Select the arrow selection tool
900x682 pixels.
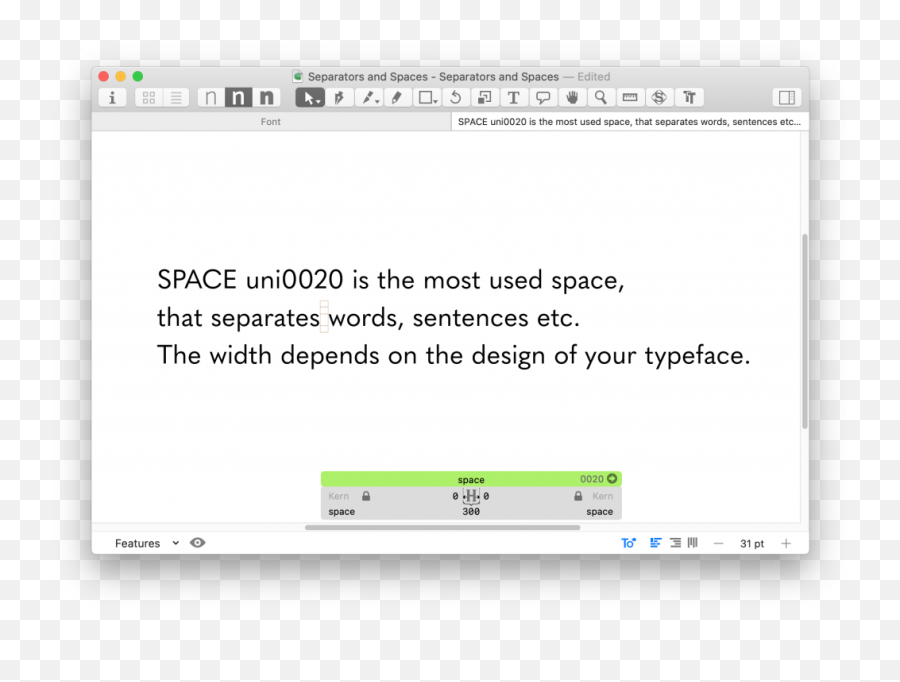point(310,98)
